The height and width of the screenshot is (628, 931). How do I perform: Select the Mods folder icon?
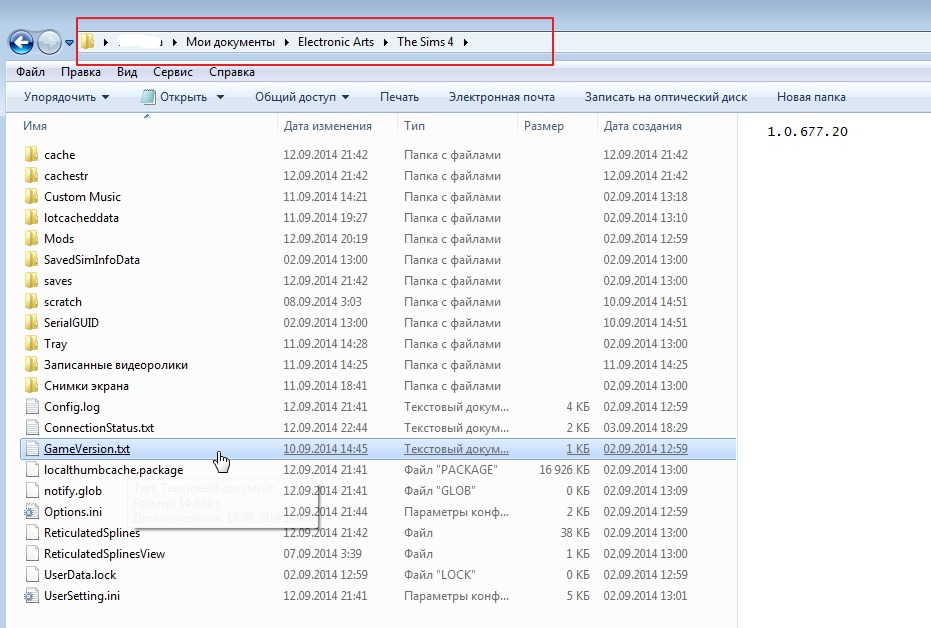tap(31, 238)
